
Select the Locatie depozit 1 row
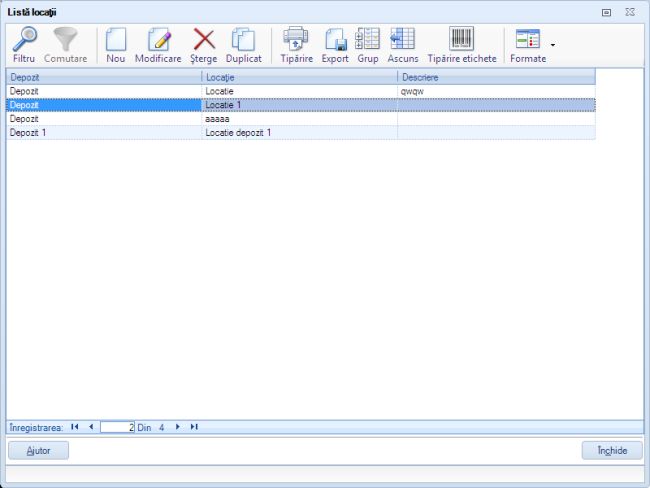click(x=299, y=132)
